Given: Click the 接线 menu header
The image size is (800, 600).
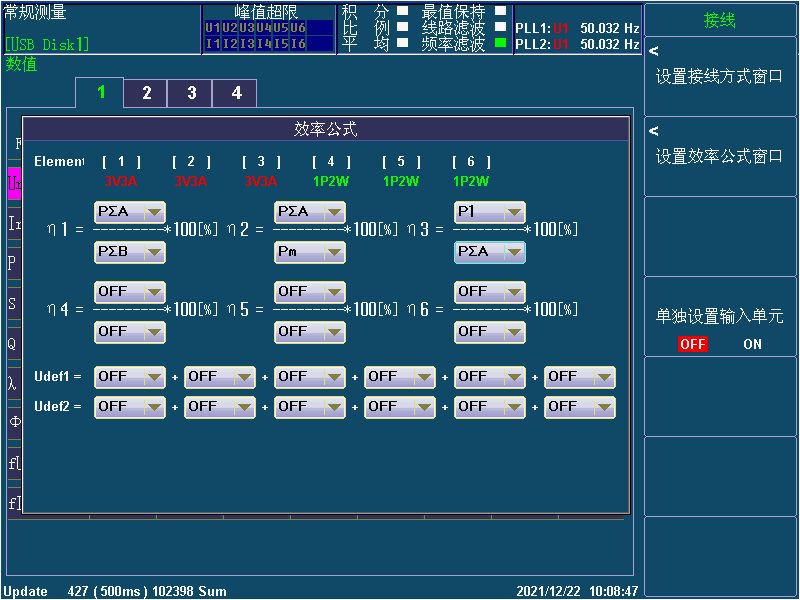Looking at the screenshot, I should pyautogui.click(x=720, y=20).
